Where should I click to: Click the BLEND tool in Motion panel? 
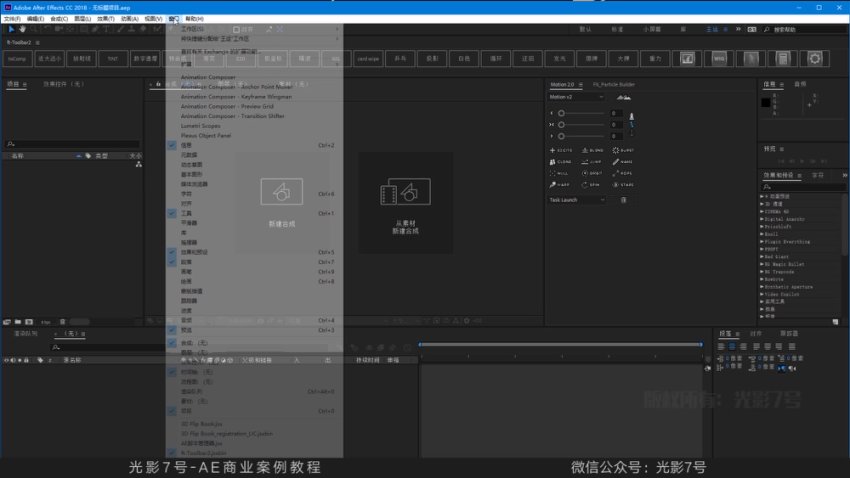coord(593,150)
